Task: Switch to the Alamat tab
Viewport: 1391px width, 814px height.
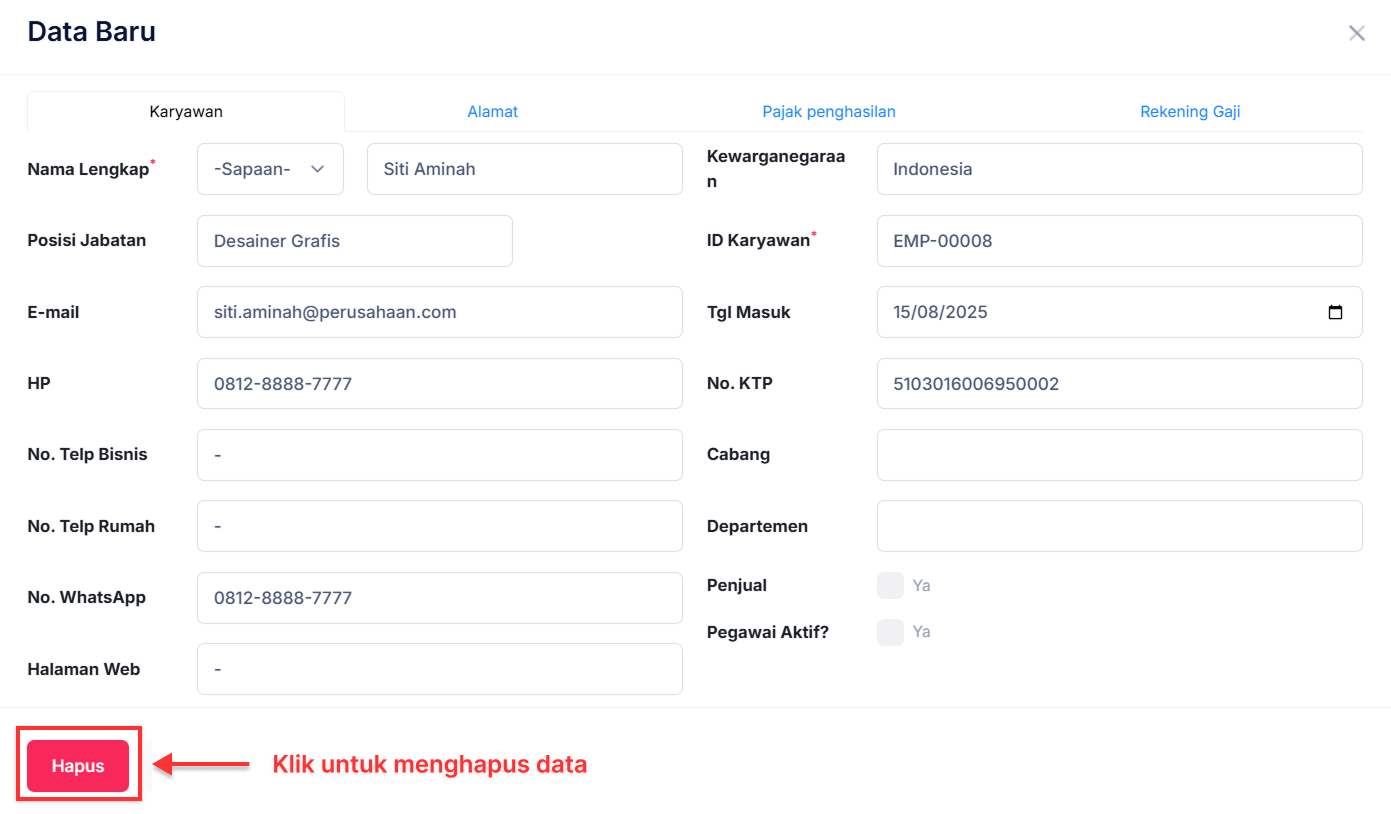Action: click(492, 112)
